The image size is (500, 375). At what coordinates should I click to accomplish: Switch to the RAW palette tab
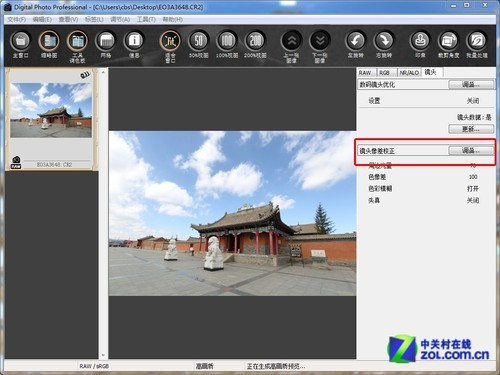point(365,73)
